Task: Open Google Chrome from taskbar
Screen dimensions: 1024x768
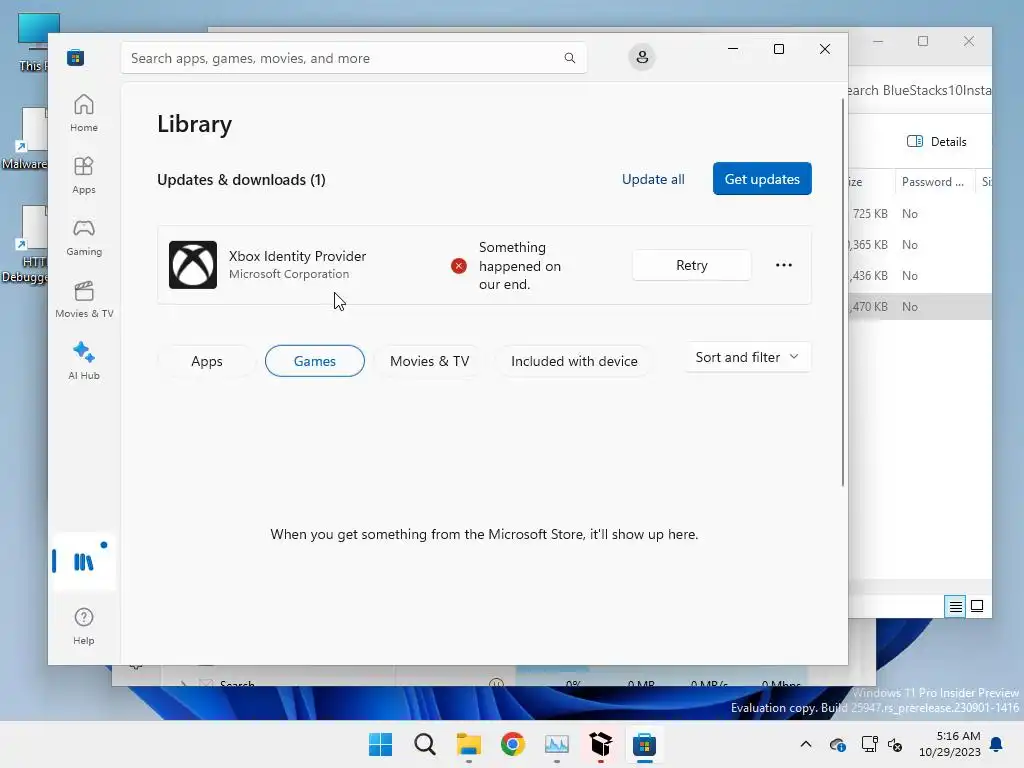Action: click(513, 744)
